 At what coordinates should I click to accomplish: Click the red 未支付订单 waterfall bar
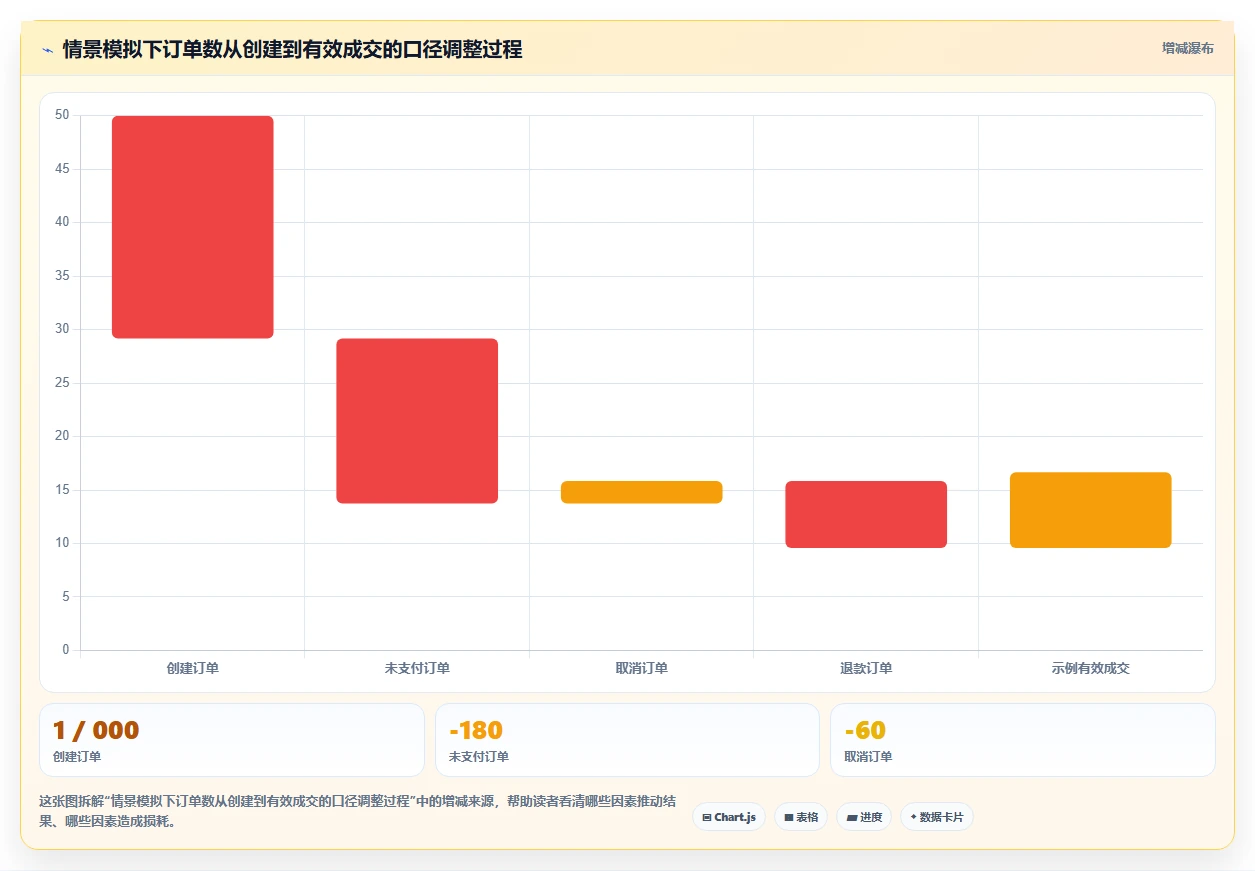(x=417, y=421)
